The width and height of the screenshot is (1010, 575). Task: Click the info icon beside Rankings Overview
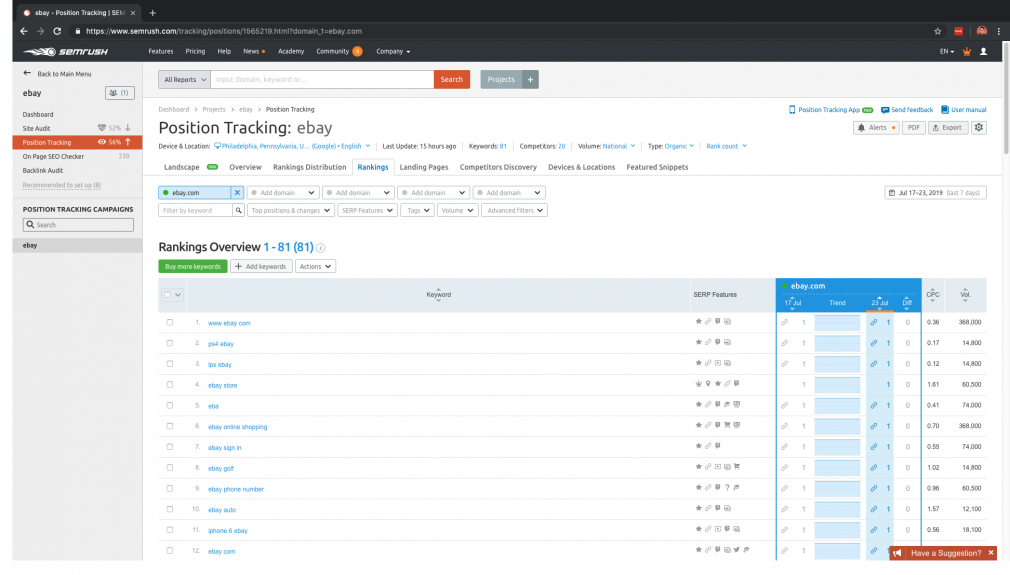(x=321, y=248)
